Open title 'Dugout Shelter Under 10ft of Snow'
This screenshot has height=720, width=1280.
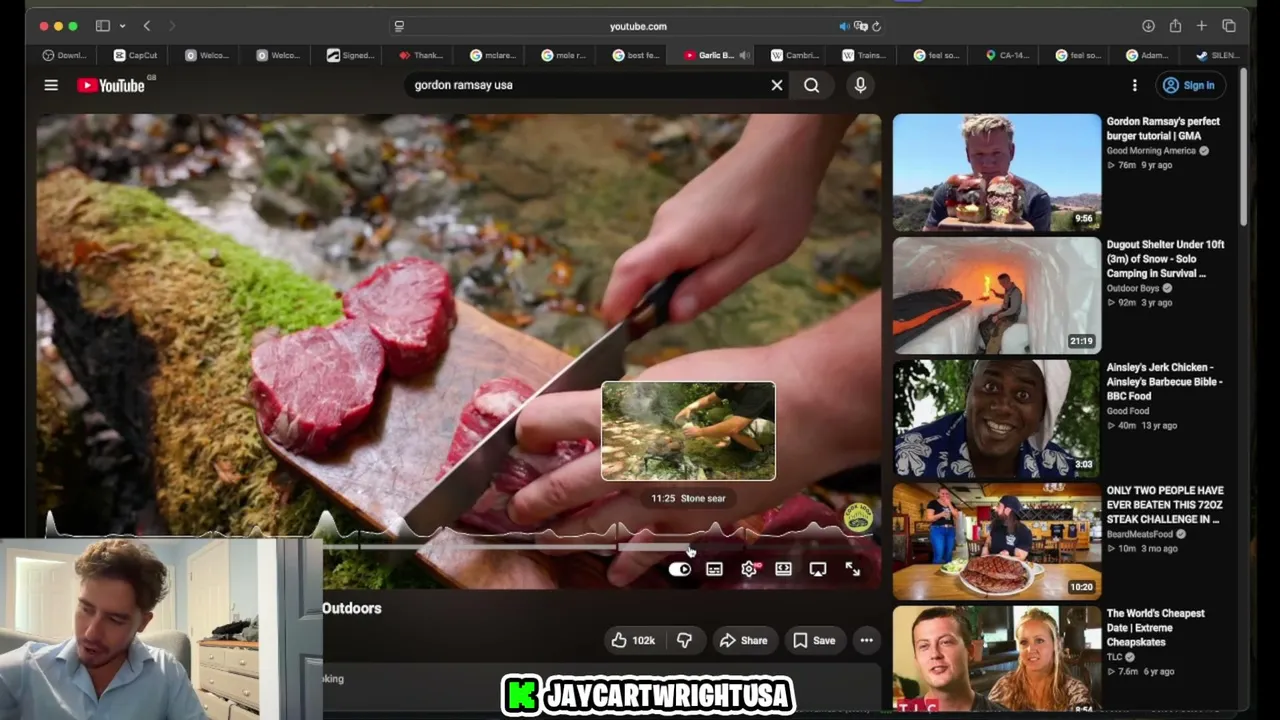[1165, 258]
